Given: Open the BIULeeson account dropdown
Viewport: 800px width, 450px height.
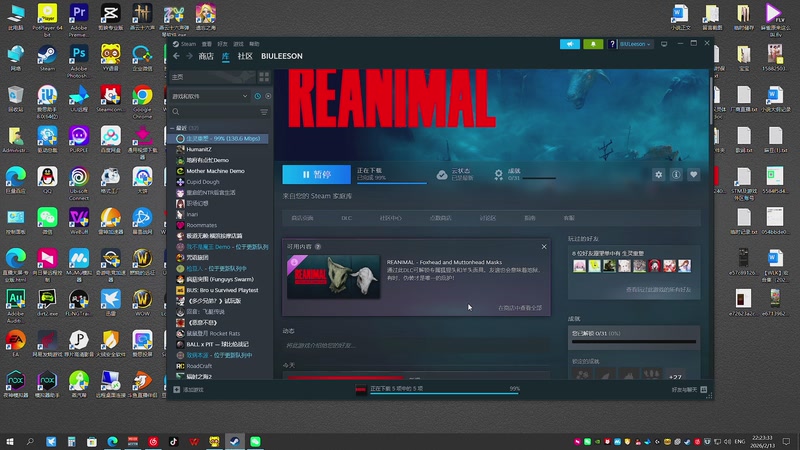Looking at the screenshot, I should pyautogui.click(x=635, y=44).
